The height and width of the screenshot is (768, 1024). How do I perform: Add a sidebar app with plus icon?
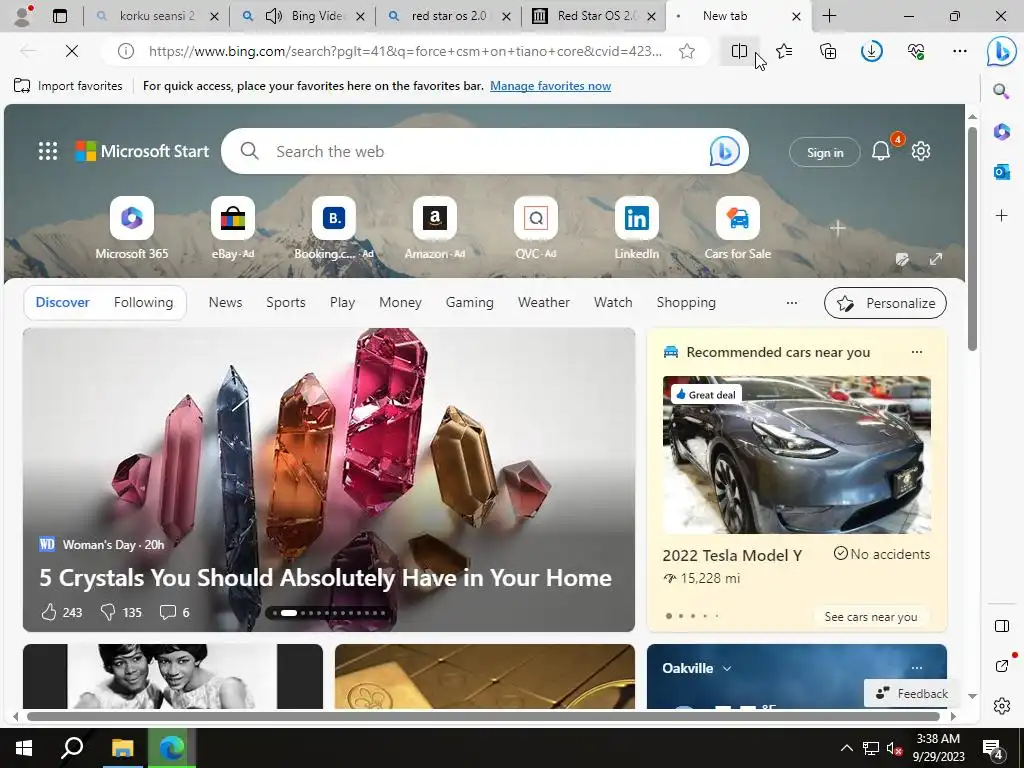tap(1001, 216)
